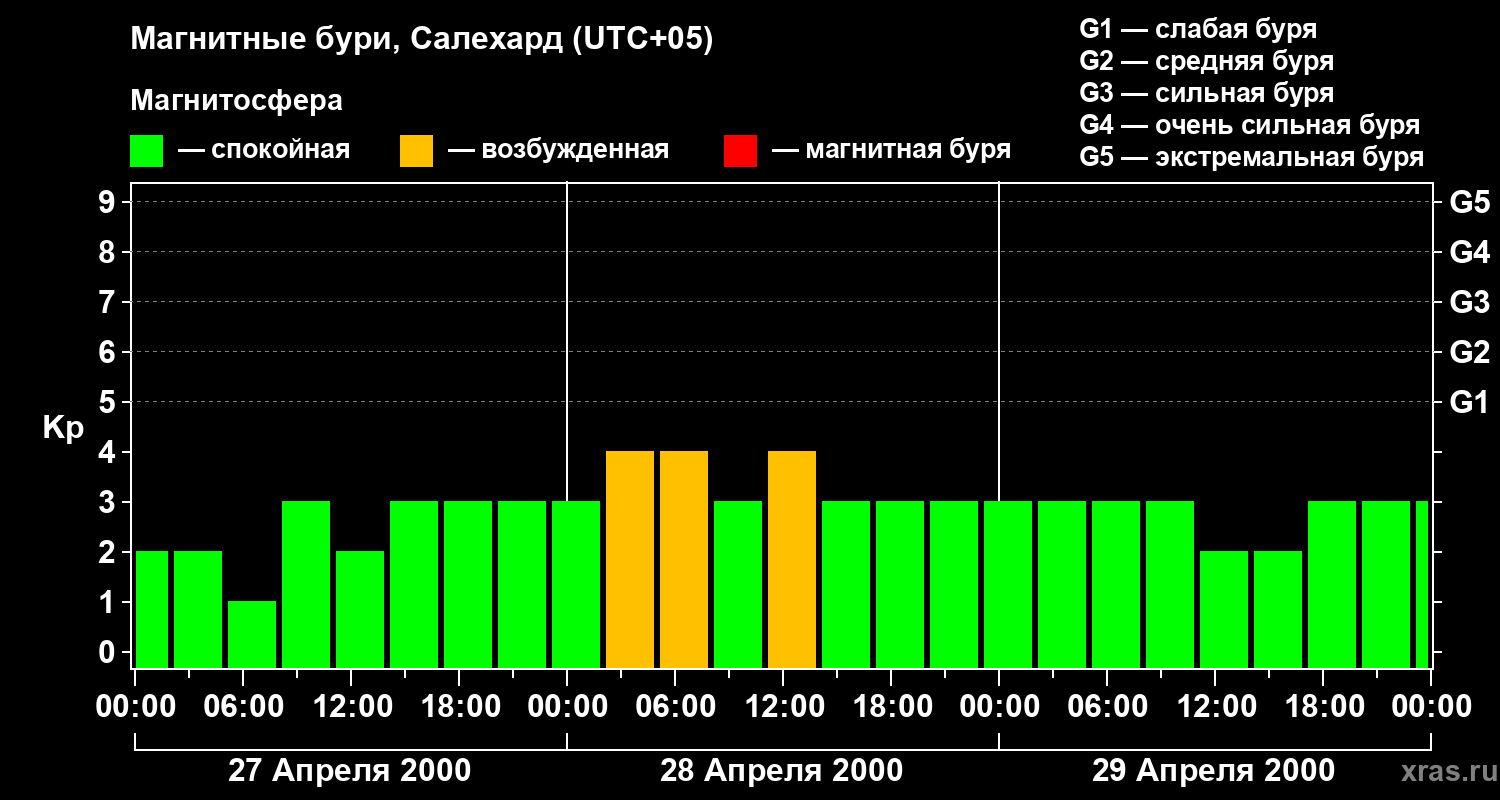Click the right-axis 'G4' label

pos(1469,252)
